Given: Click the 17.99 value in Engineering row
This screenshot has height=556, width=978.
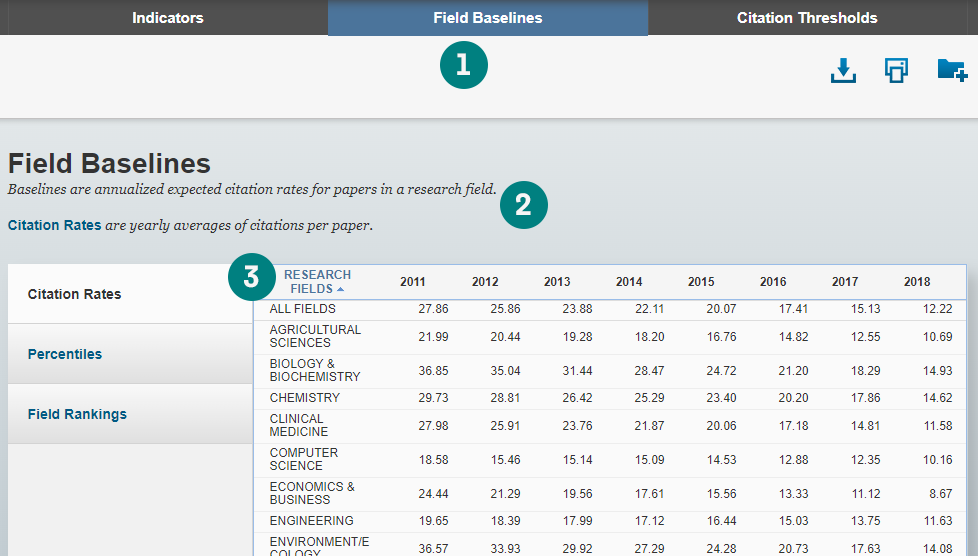Looking at the screenshot, I should [x=578, y=520].
